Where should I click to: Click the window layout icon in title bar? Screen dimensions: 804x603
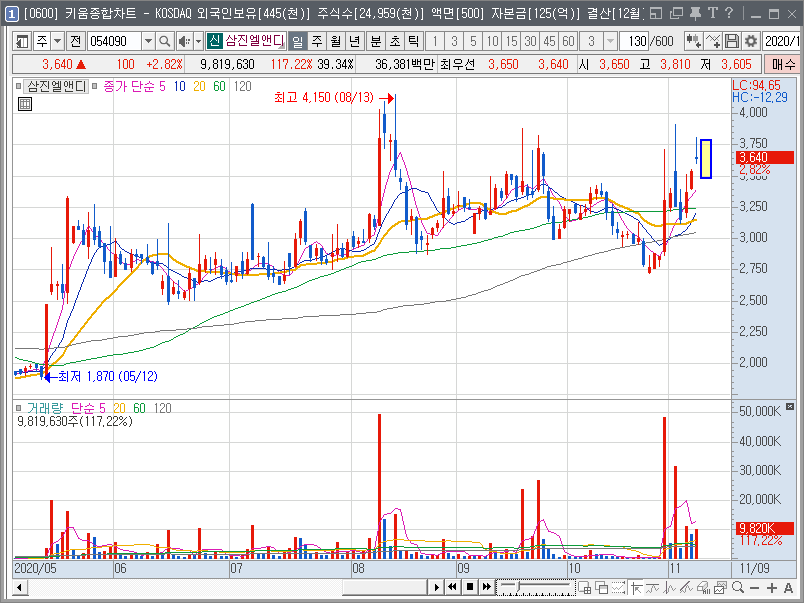click(x=656, y=13)
